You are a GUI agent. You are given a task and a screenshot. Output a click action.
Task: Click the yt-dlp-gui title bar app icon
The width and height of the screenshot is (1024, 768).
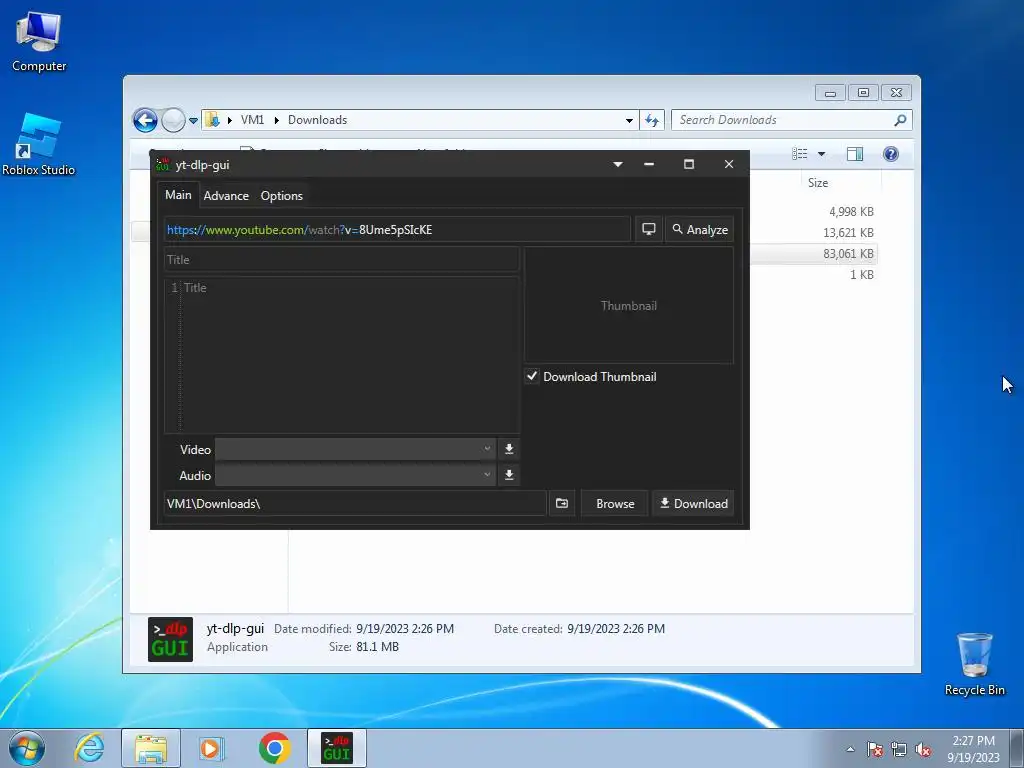(x=163, y=165)
